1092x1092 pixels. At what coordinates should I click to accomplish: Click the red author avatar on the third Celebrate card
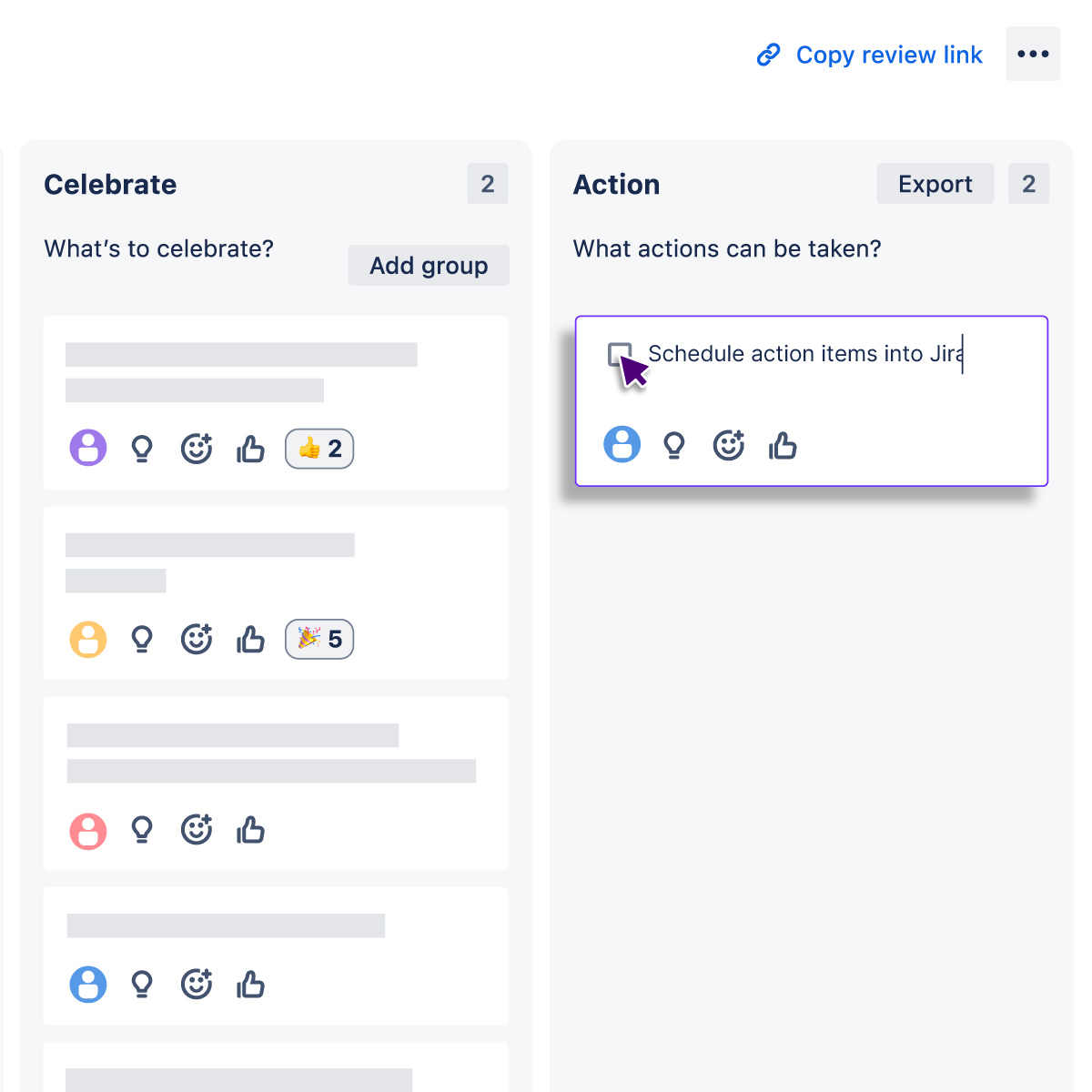(x=87, y=830)
